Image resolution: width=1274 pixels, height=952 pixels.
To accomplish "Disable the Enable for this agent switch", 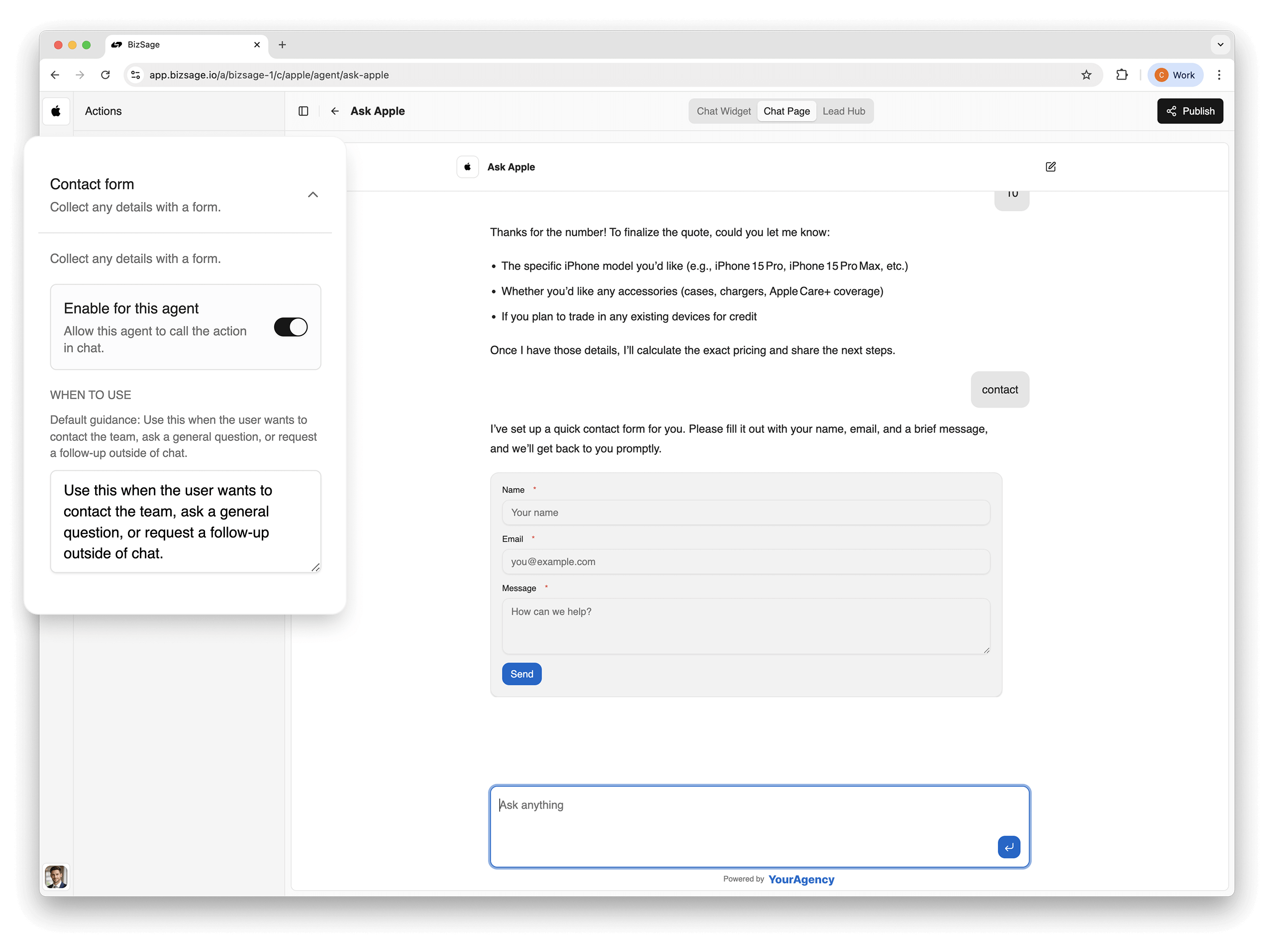I will pyautogui.click(x=291, y=327).
